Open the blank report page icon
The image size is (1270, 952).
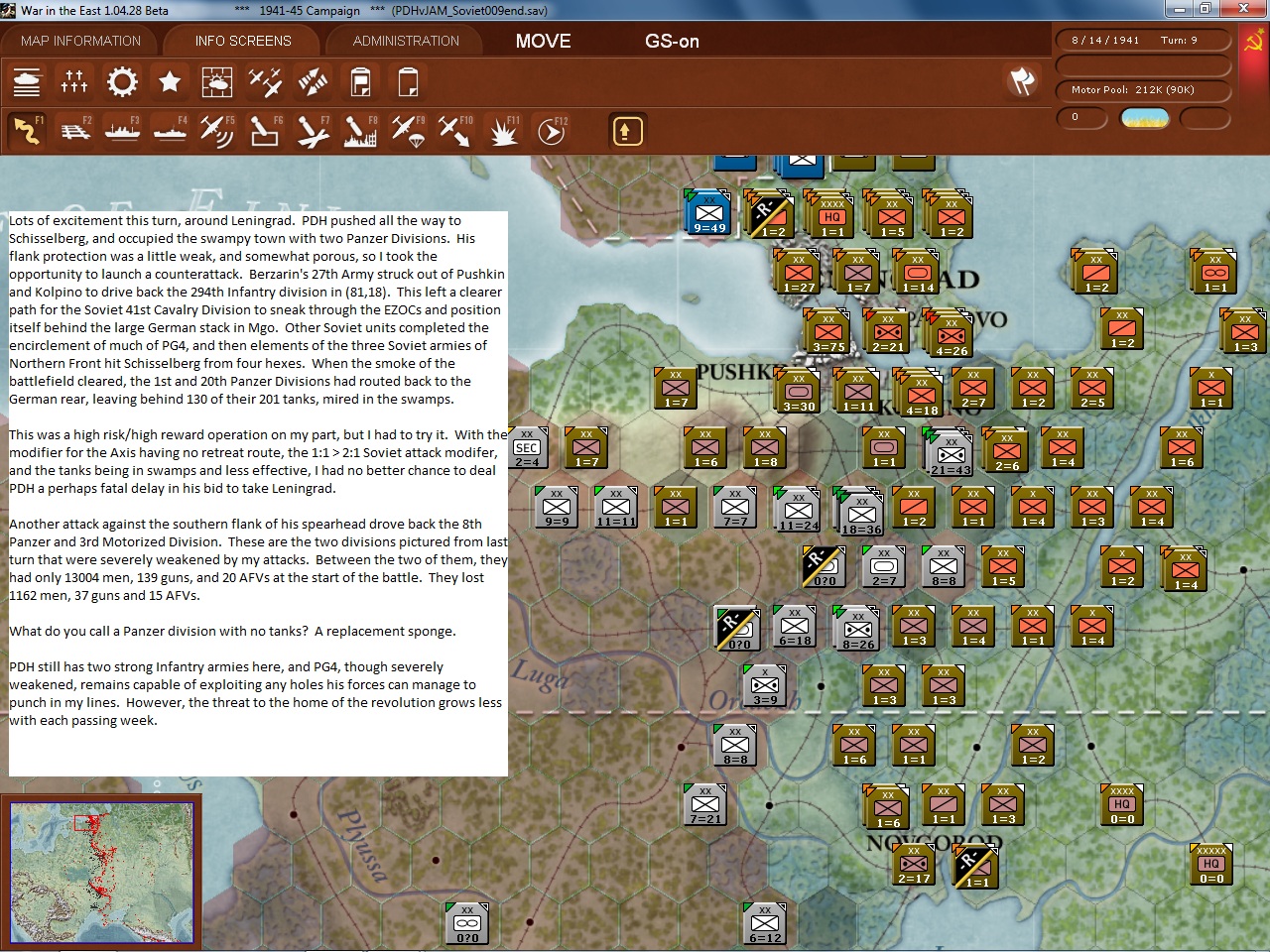pos(408,81)
